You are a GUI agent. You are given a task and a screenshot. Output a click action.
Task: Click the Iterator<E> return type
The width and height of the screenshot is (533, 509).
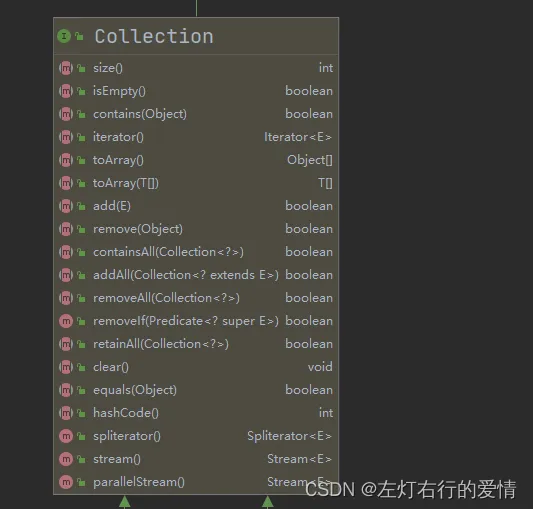(298, 137)
